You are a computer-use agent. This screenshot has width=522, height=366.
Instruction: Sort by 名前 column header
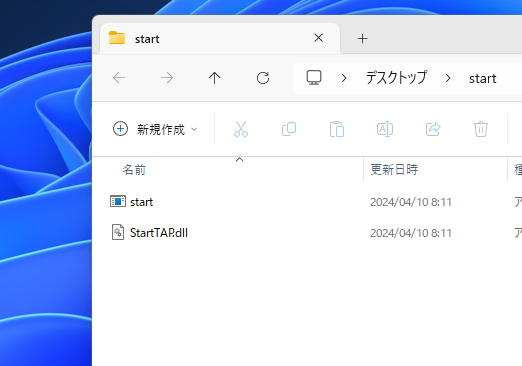[134, 170]
